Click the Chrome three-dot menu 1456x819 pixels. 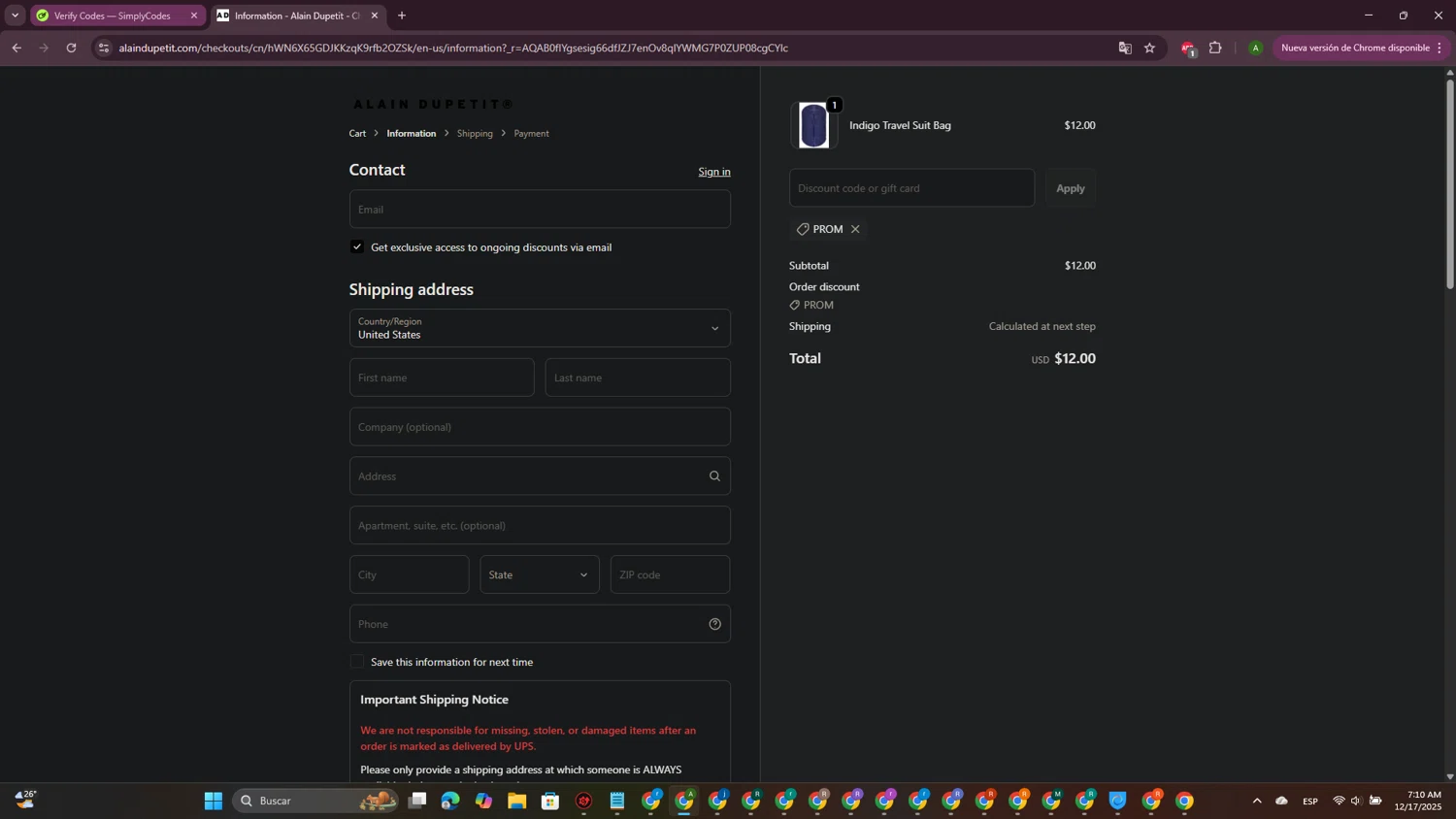[1439, 48]
